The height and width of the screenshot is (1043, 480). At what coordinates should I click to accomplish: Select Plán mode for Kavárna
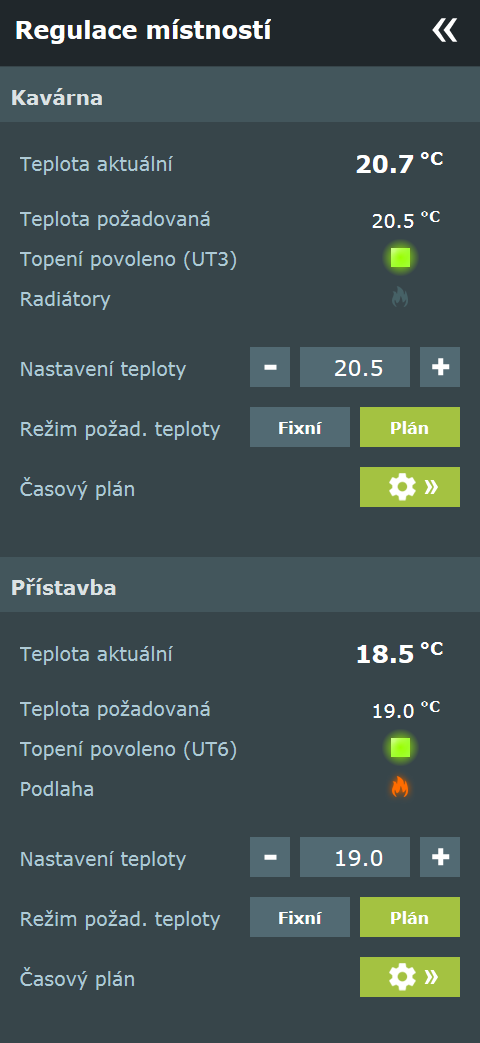410,427
